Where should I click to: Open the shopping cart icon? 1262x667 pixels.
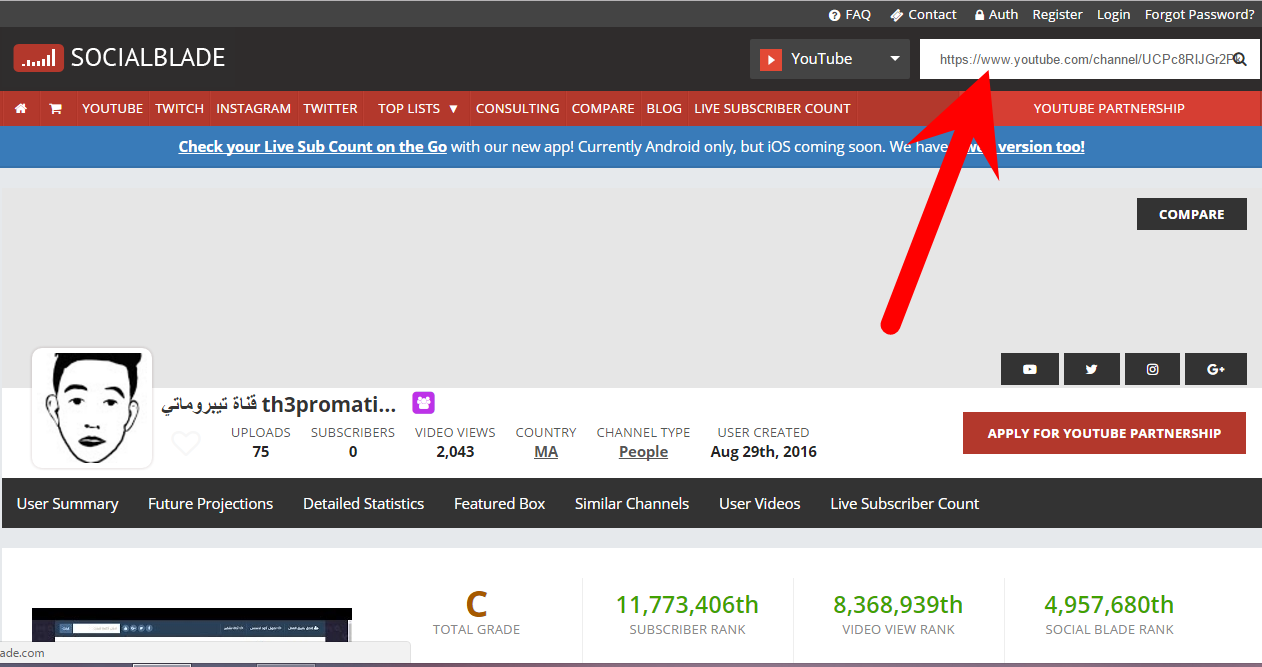(x=55, y=108)
